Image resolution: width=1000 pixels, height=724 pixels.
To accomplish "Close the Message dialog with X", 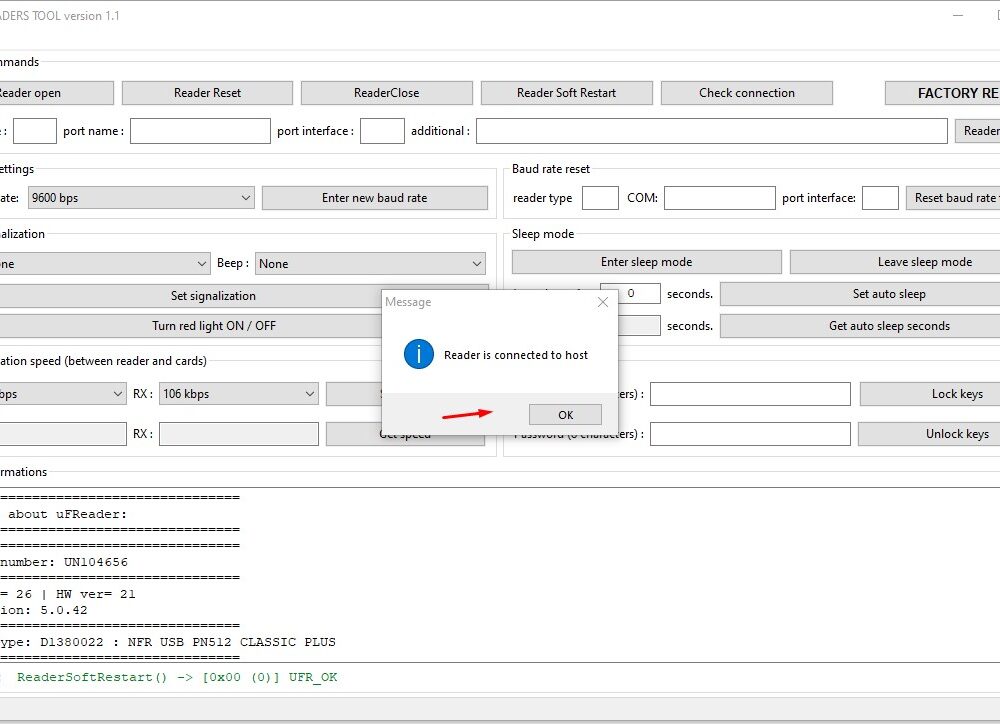I will [603, 302].
